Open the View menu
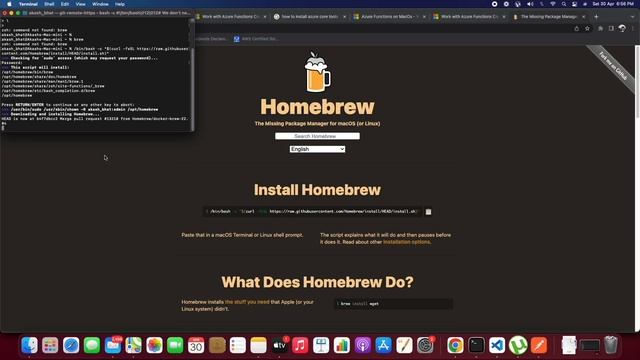The height and width of the screenshot is (360, 640). (x=80, y=4)
